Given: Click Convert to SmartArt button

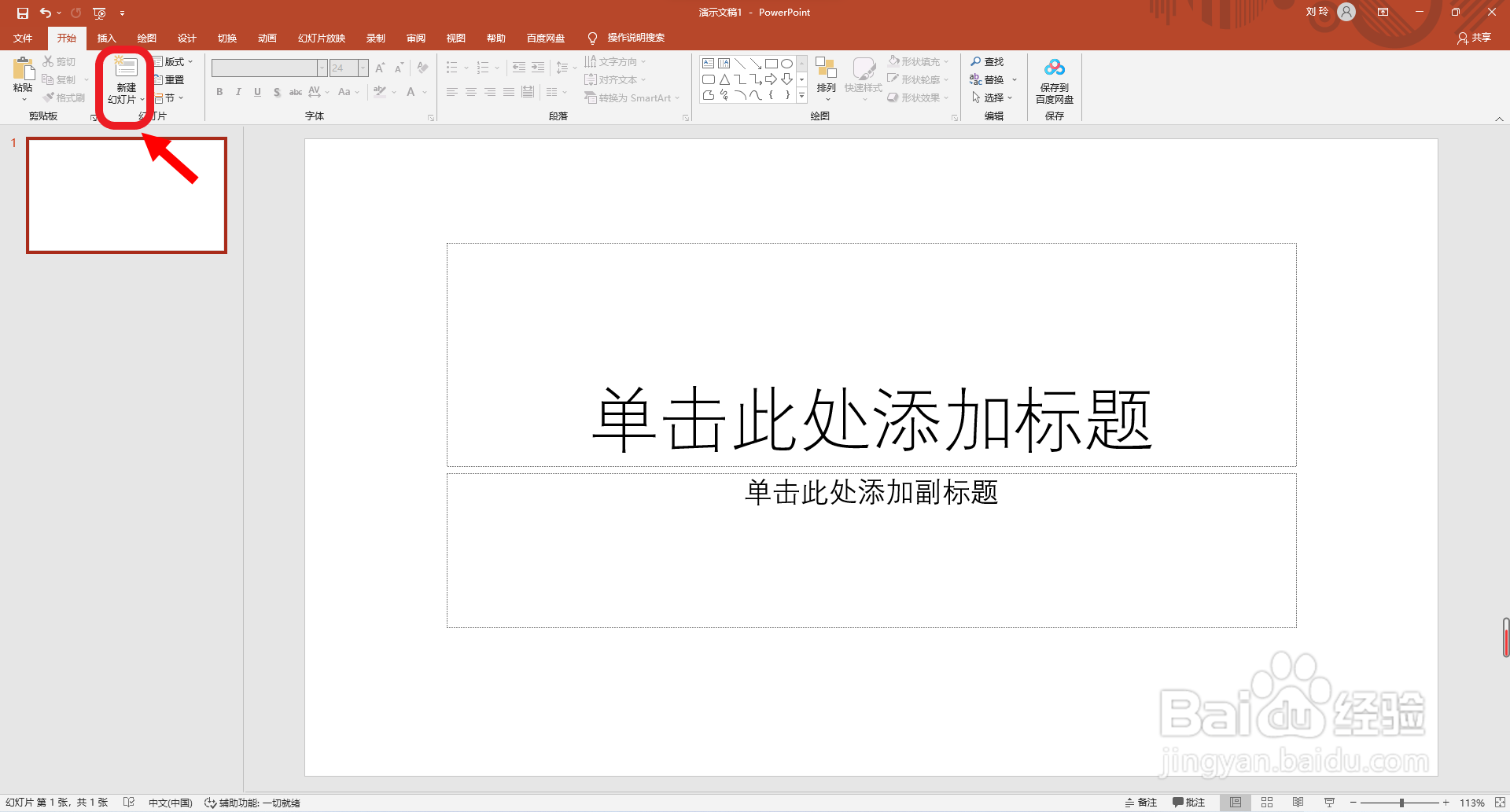Looking at the screenshot, I should [632, 97].
